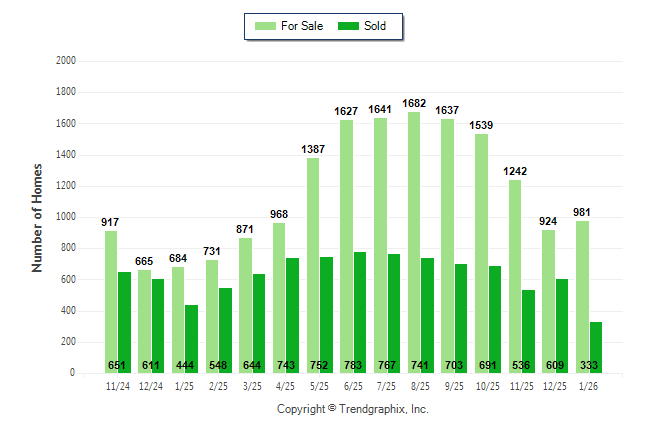Select the 1/25 Sold bar showing 444
The image size is (646, 434).
[x=191, y=338]
